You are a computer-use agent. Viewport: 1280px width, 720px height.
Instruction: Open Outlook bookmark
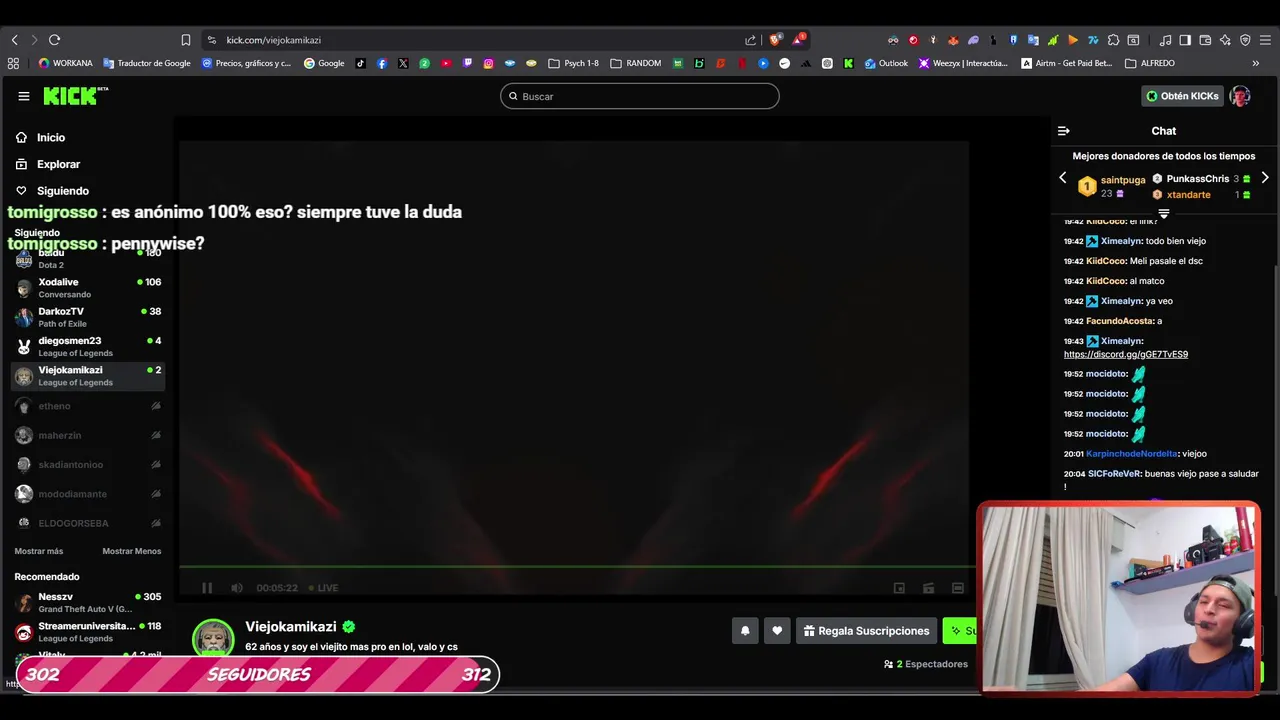click(x=886, y=63)
